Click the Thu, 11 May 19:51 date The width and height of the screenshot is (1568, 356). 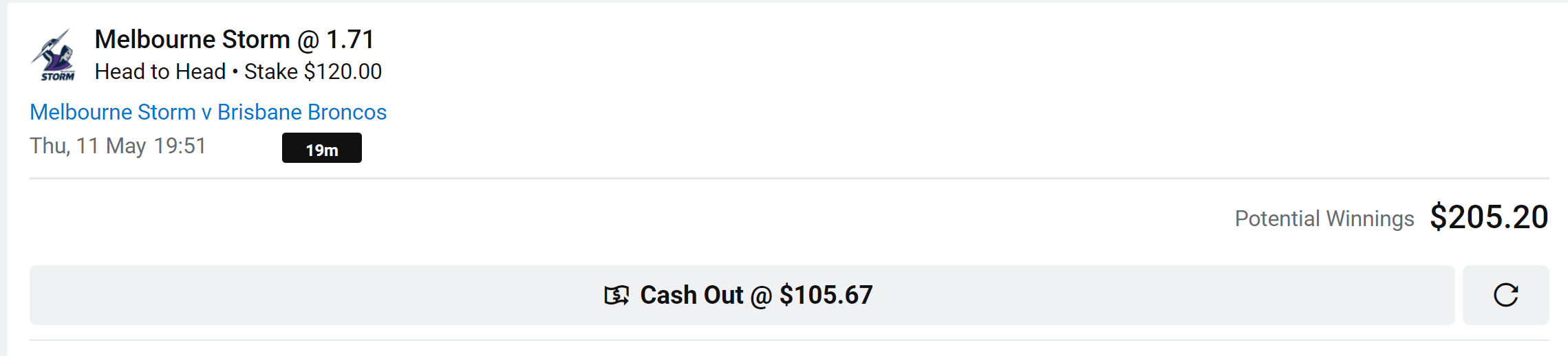pos(118,146)
